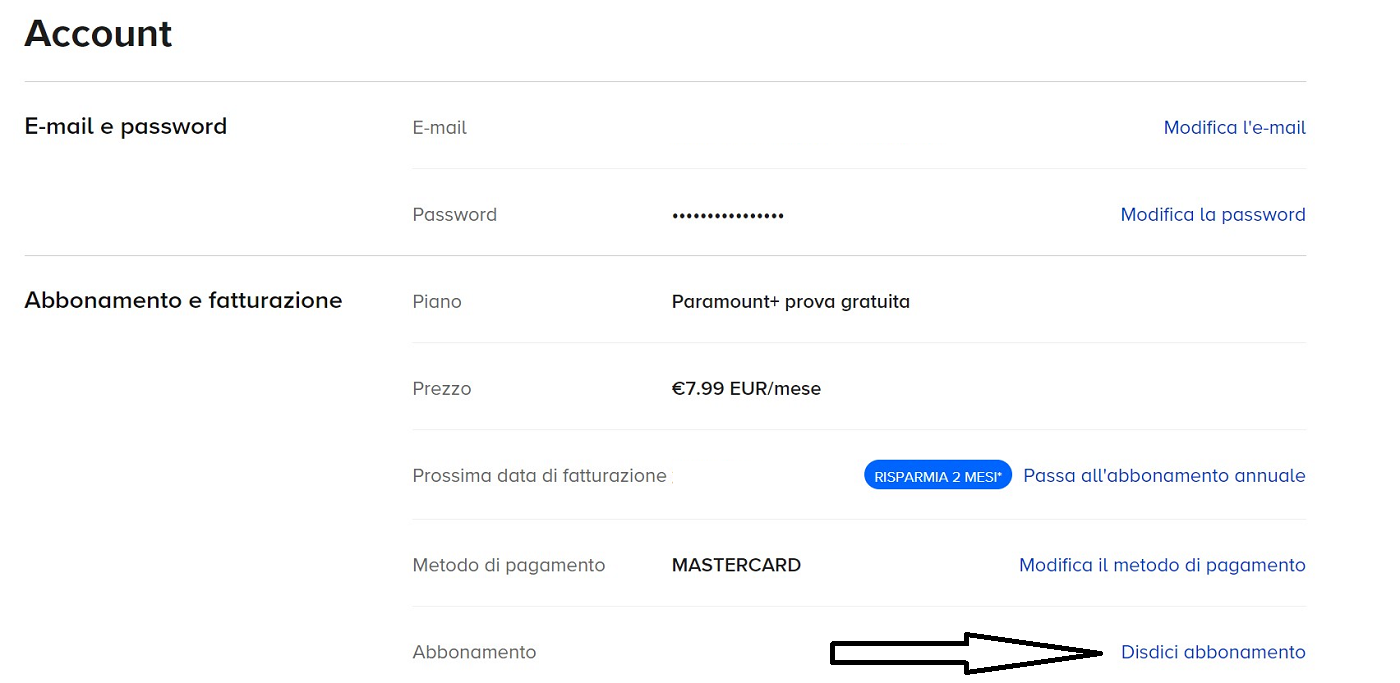Click Modifica il metodo di pagamento
Viewport: 1400px width, 683px height.
(x=1161, y=564)
